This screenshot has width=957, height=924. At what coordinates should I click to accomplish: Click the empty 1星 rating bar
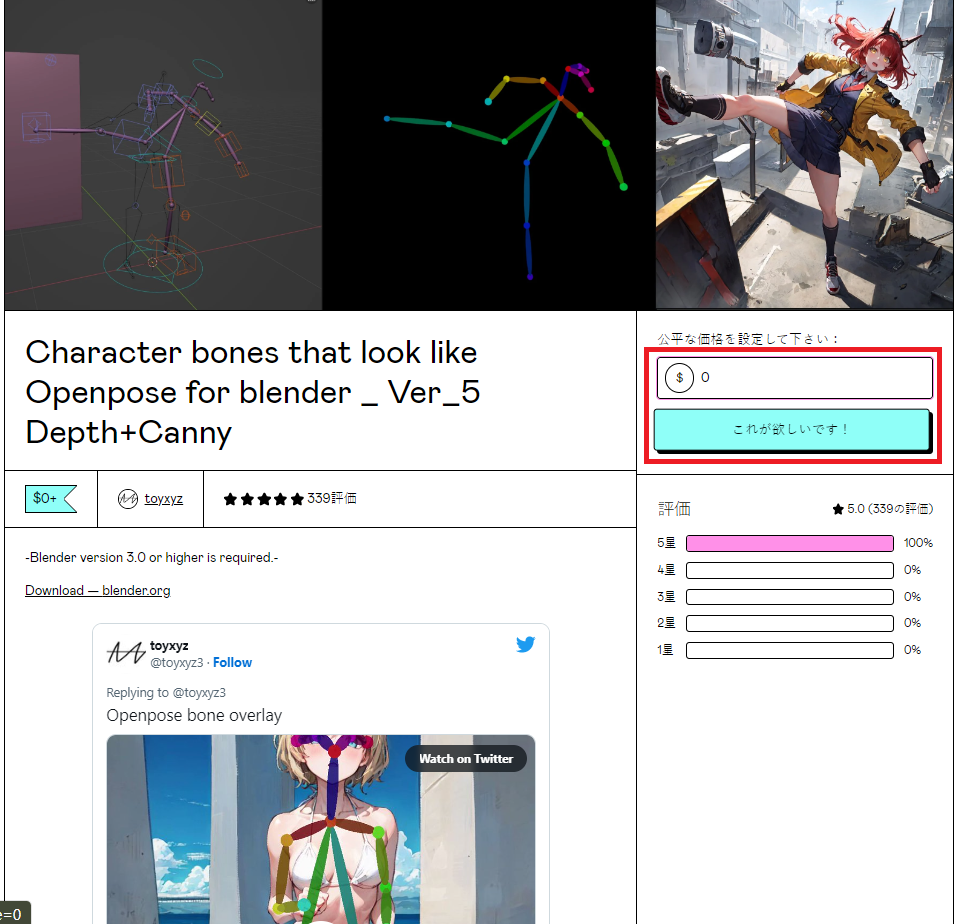[x=790, y=651]
